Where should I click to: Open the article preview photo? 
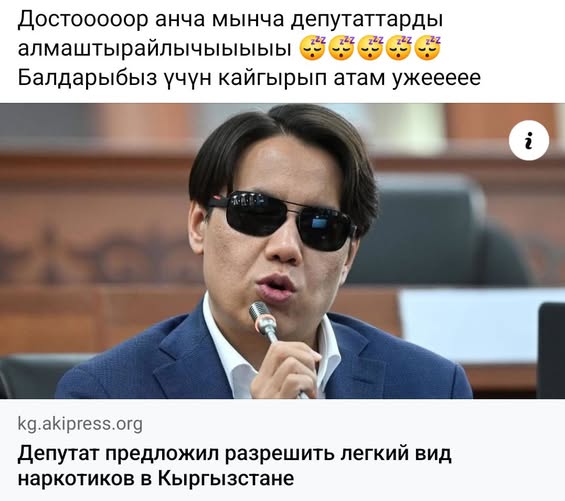(282, 251)
